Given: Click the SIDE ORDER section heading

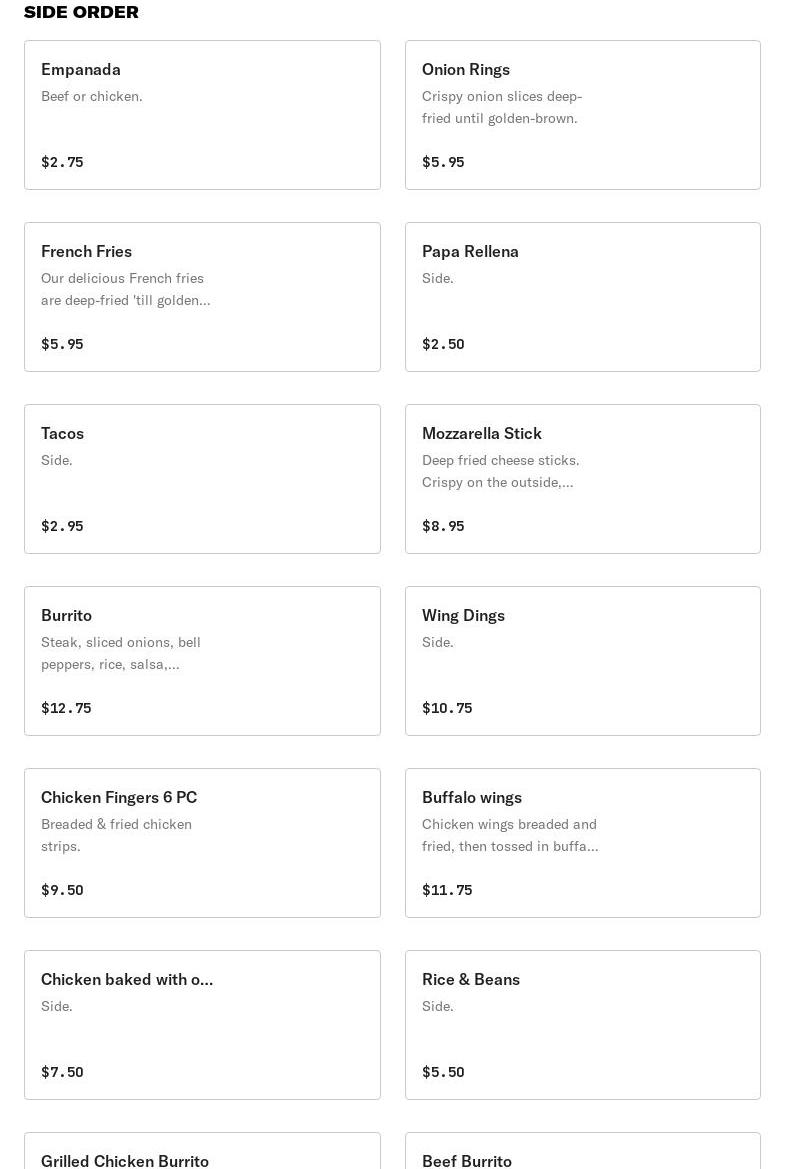Looking at the screenshot, I should tap(81, 12).
